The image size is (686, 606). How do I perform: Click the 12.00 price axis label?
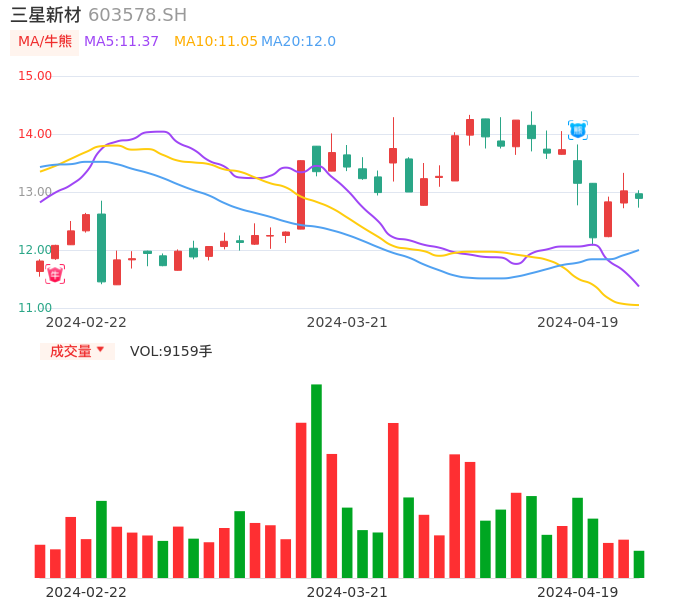click(35, 250)
